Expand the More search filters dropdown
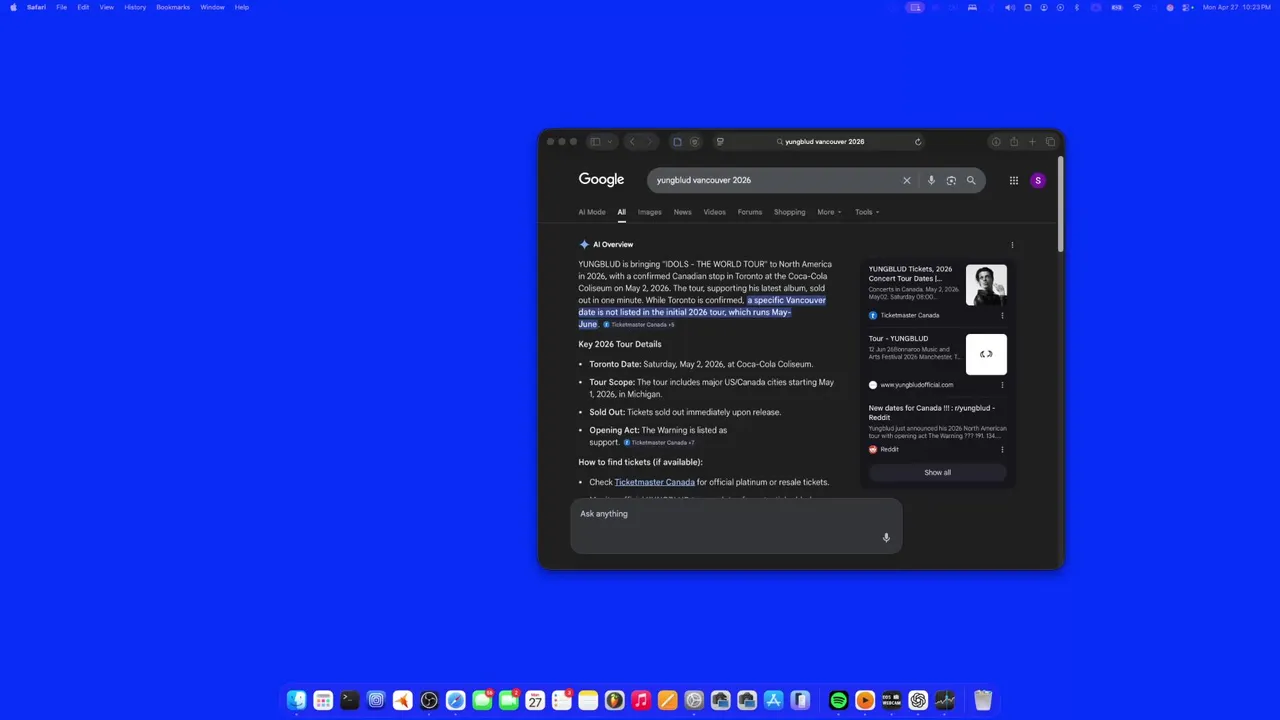 tap(829, 212)
